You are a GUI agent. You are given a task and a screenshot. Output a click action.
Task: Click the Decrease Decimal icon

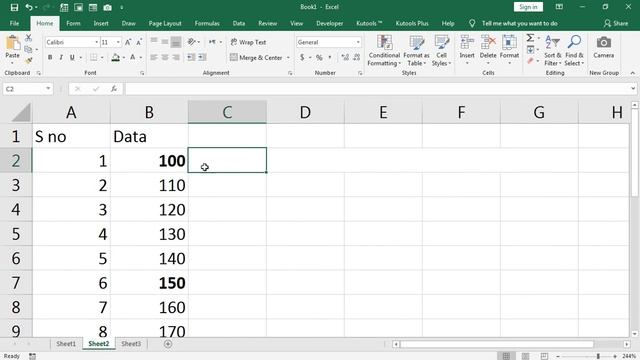pos(356,58)
